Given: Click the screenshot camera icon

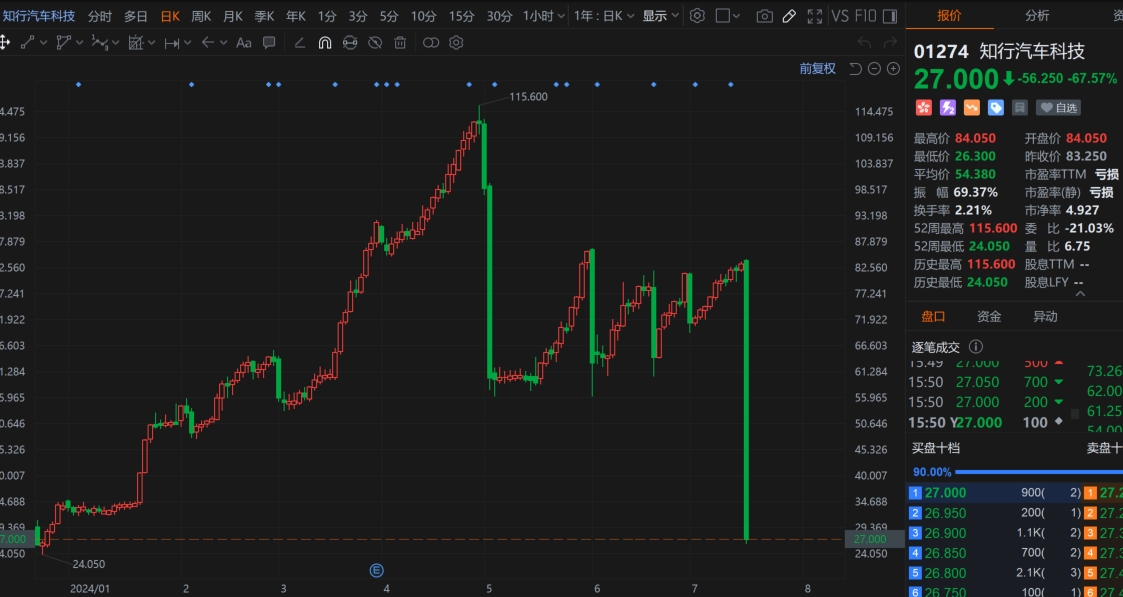Looking at the screenshot, I should 764,16.
